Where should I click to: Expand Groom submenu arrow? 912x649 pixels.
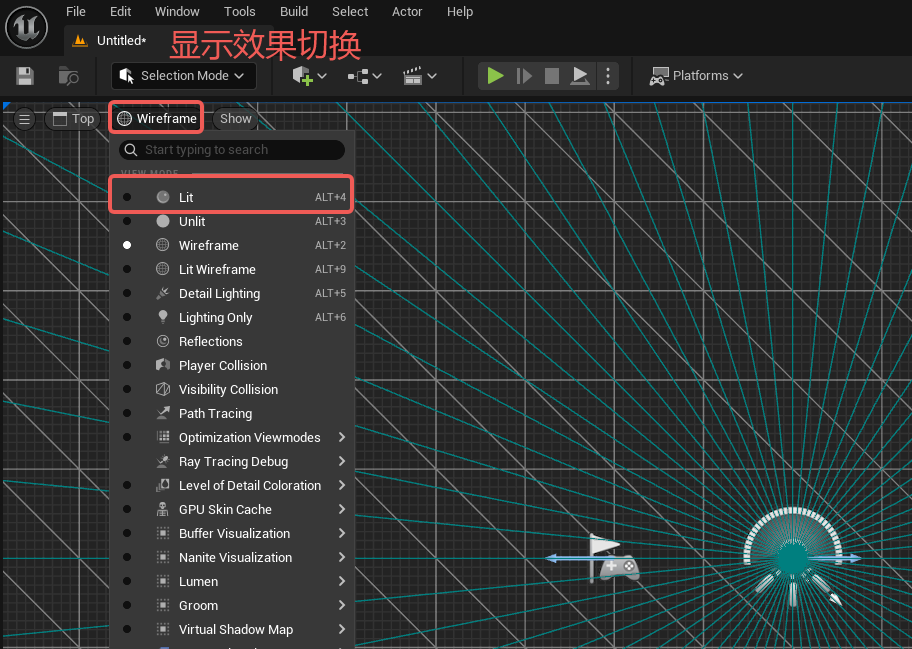click(342, 605)
